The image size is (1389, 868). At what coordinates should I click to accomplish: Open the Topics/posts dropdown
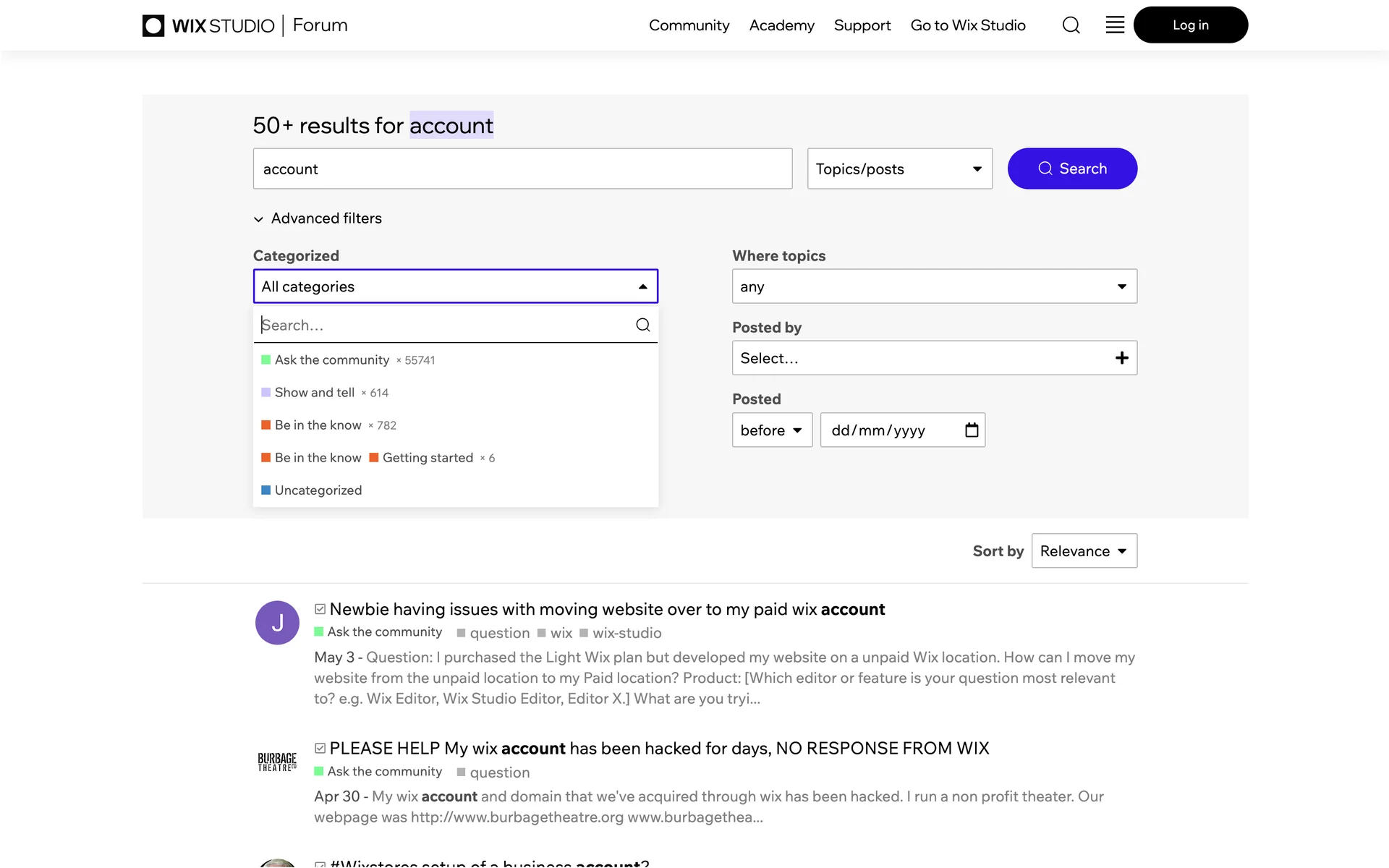[x=899, y=169]
